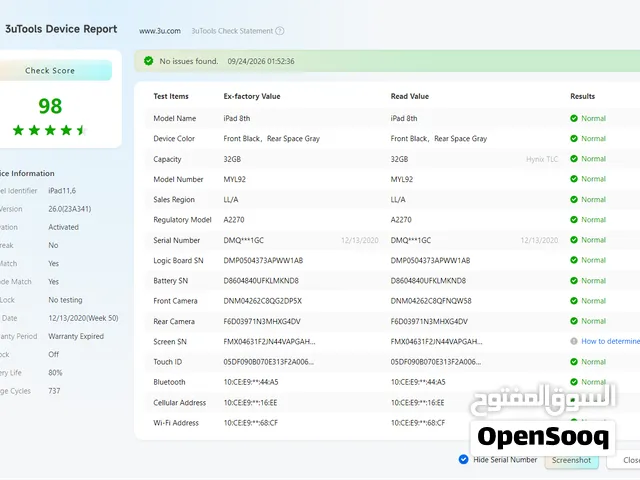The image size is (640, 480).
Task: Click the green check icon in Capacity row
Action: (574, 159)
